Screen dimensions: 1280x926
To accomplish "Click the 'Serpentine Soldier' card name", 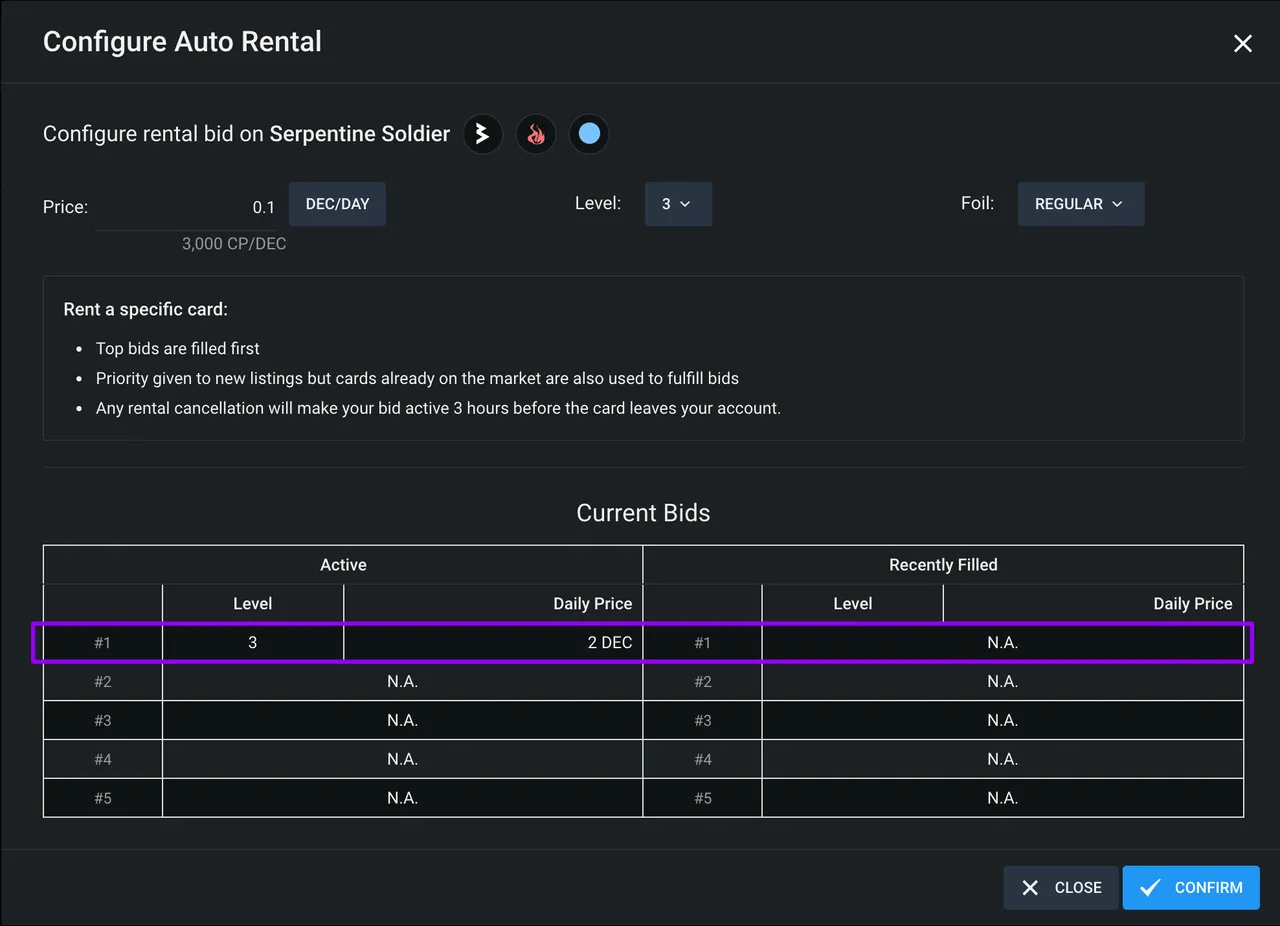I will coord(360,134).
